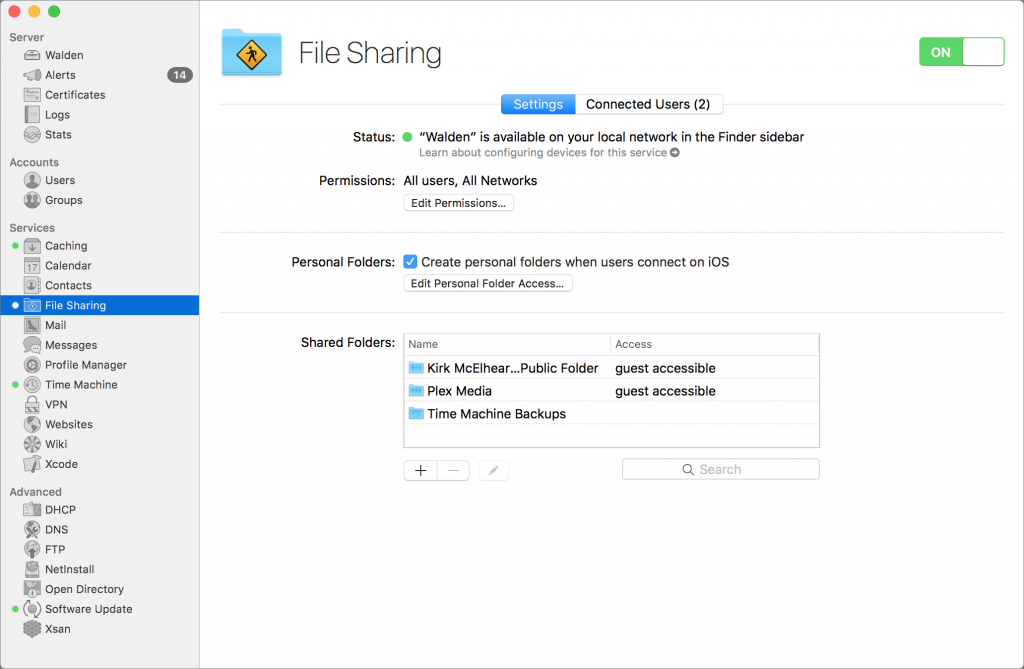
Task: Select the DHCP icon under Advanced
Action: pos(32,510)
